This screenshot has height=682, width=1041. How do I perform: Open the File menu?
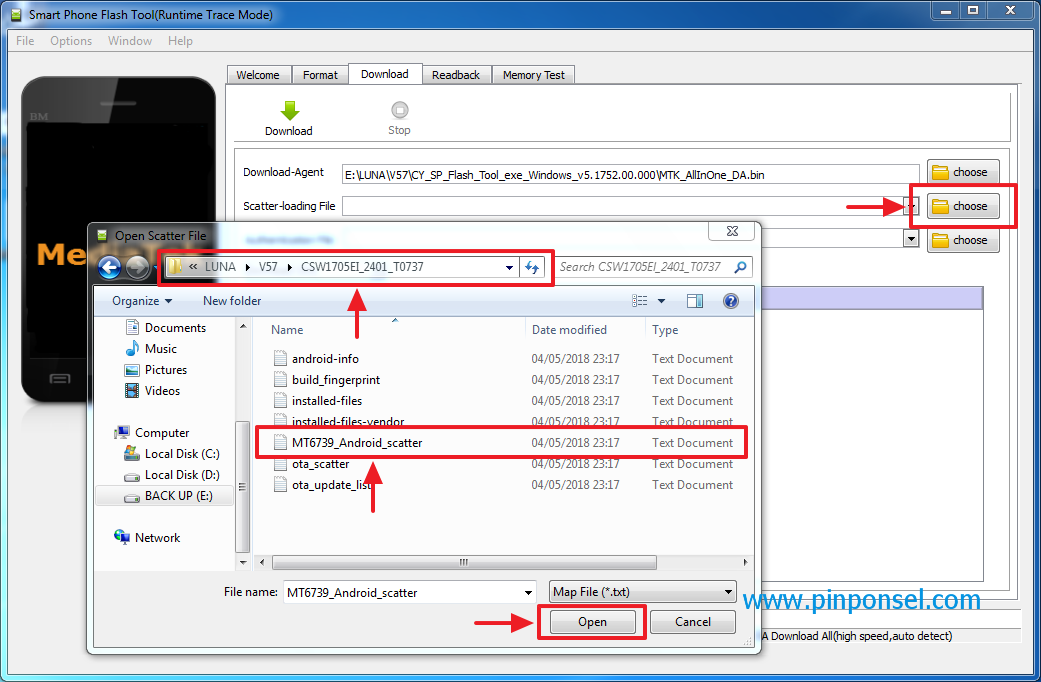[25, 41]
